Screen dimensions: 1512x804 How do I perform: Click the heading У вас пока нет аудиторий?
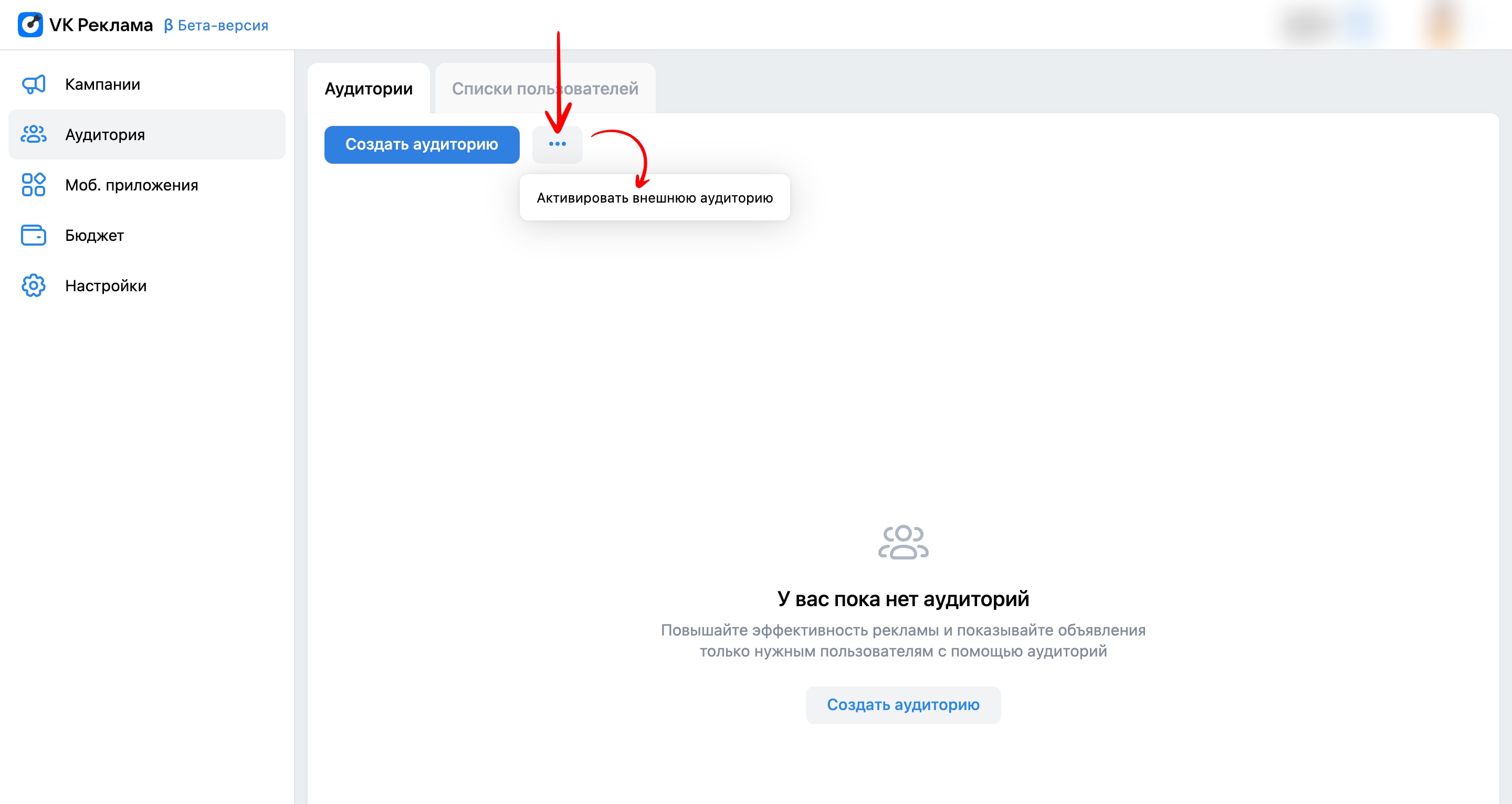tap(904, 599)
